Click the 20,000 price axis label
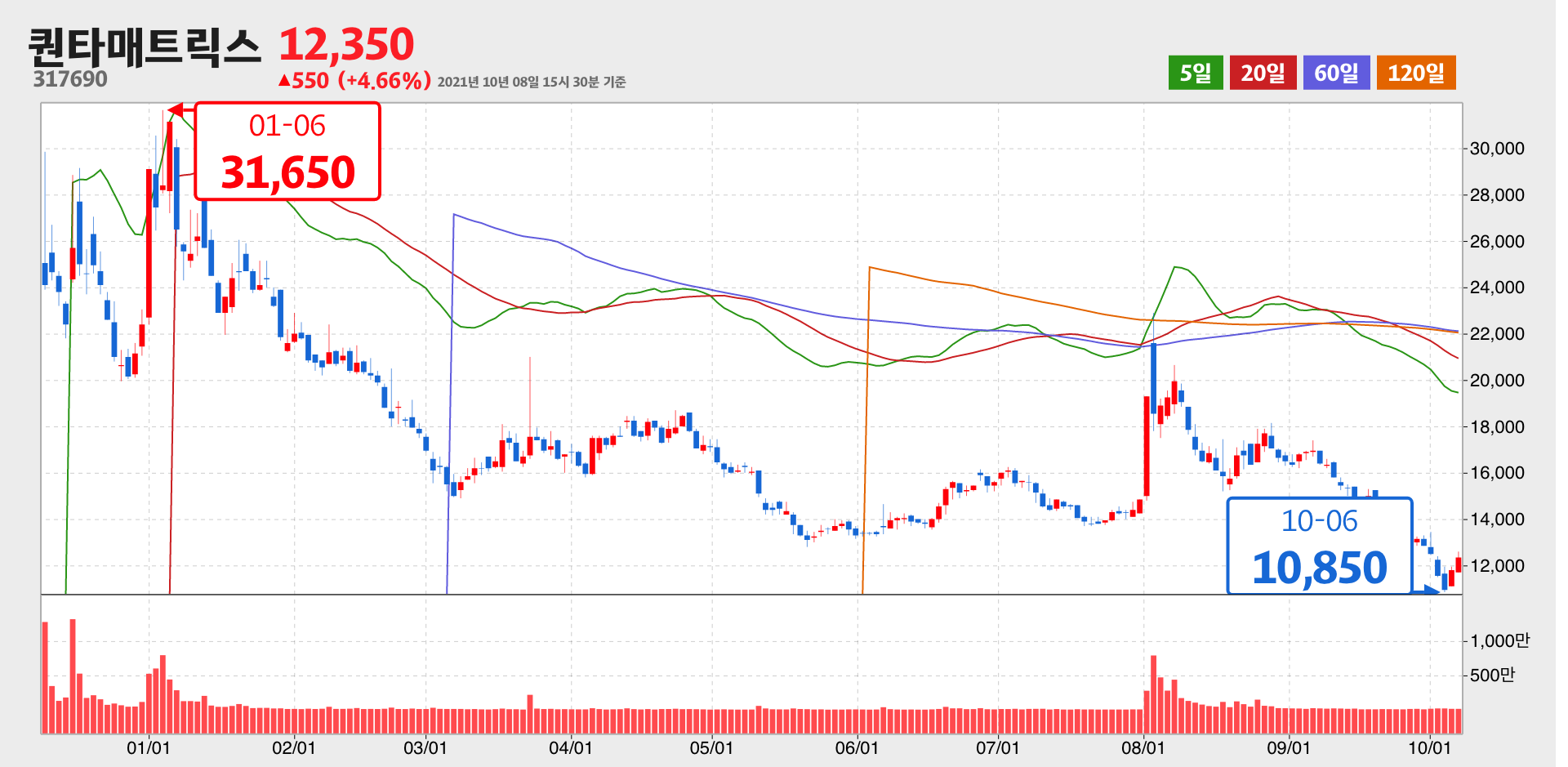This screenshot has height=767, width=1568. (x=1497, y=381)
